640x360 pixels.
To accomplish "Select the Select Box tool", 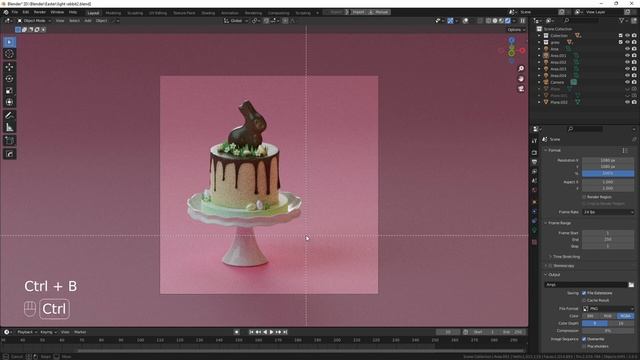I will point(9,42).
